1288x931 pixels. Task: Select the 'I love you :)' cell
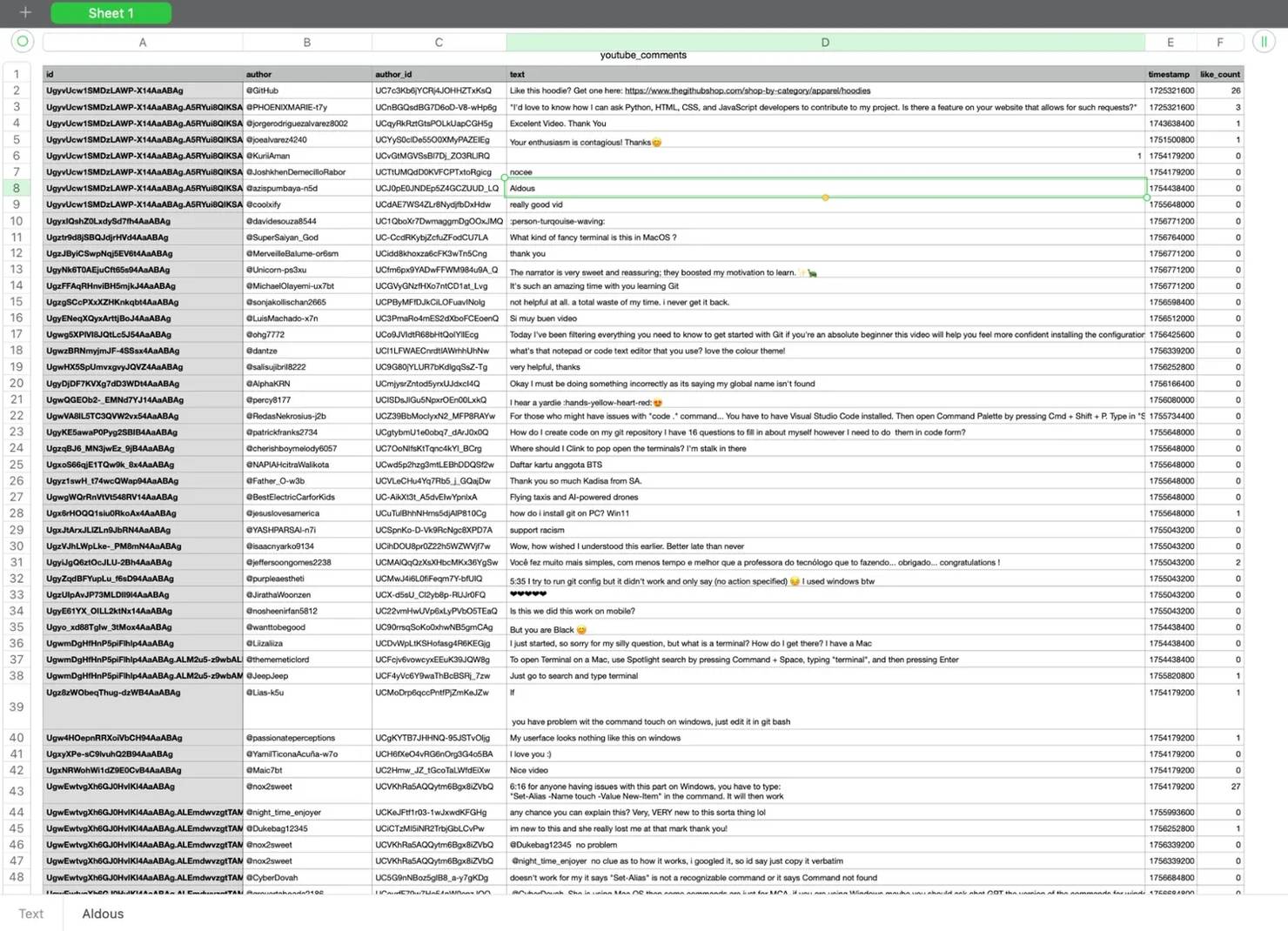[x=825, y=754]
